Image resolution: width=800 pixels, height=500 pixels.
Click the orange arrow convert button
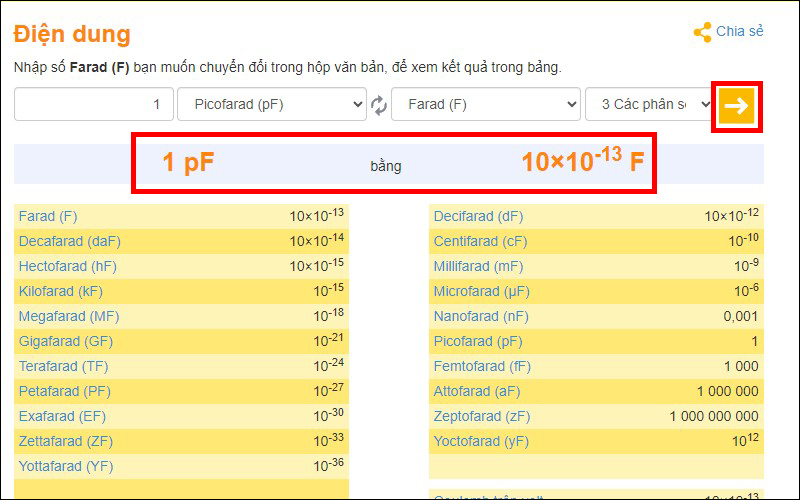(x=737, y=106)
